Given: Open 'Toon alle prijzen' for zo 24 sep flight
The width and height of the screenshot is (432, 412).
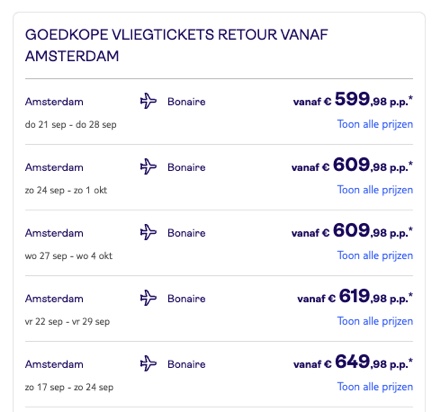Looking at the screenshot, I should click(375, 190).
